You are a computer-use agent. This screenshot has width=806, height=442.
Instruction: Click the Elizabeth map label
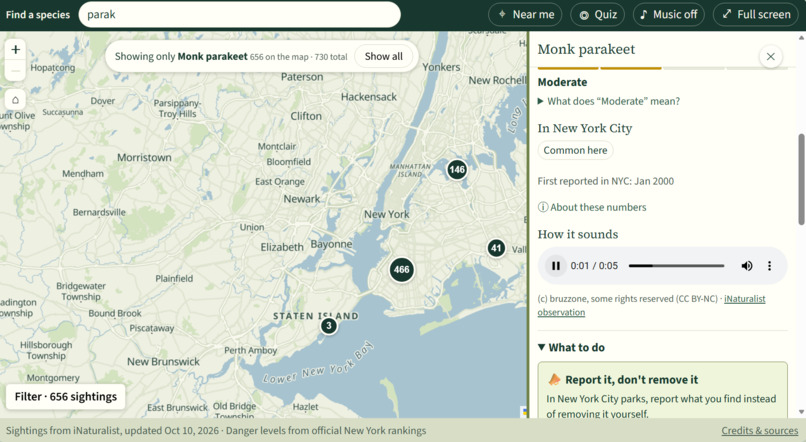282,247
